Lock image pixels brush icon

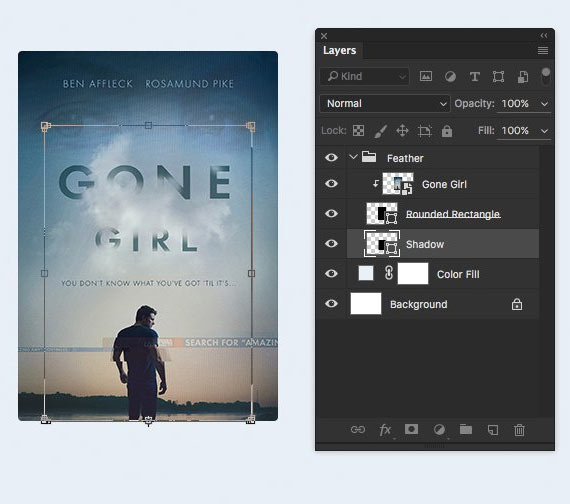click(381, 131)
